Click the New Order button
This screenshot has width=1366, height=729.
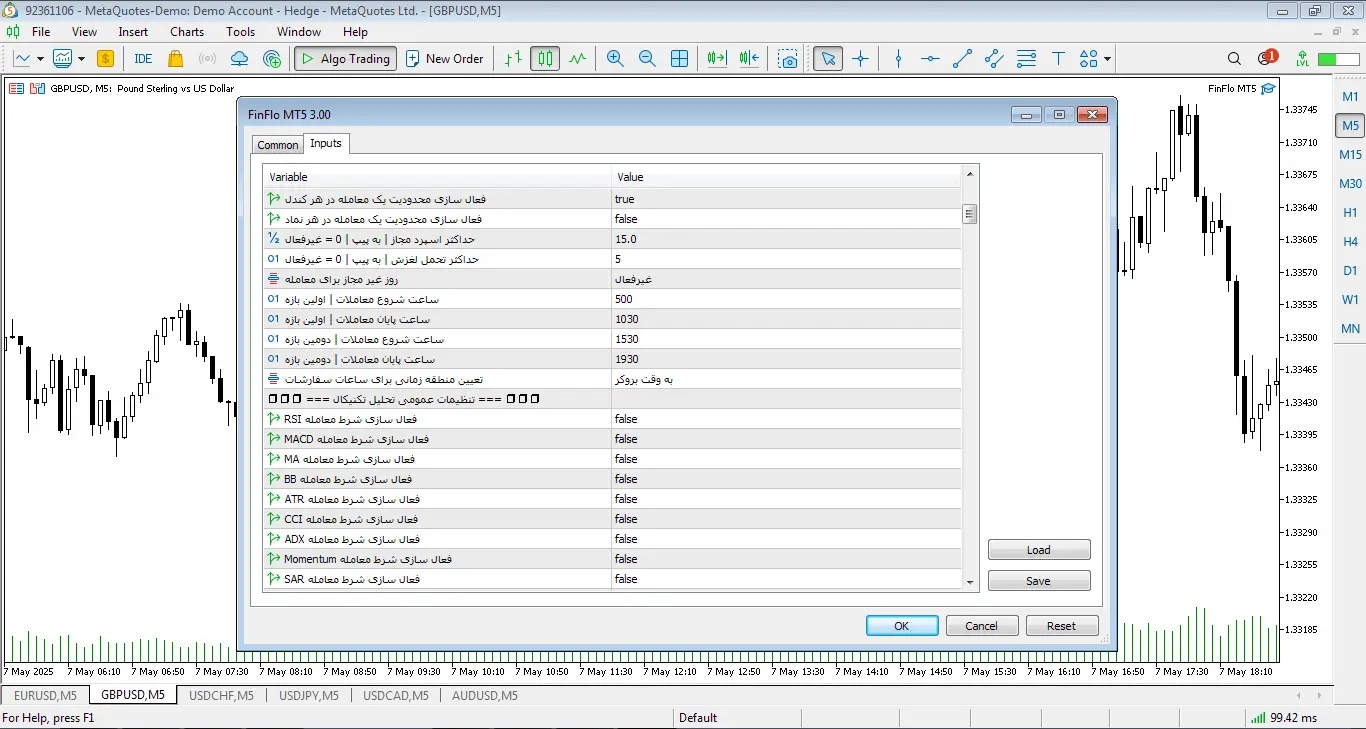(x=446, y=59)
